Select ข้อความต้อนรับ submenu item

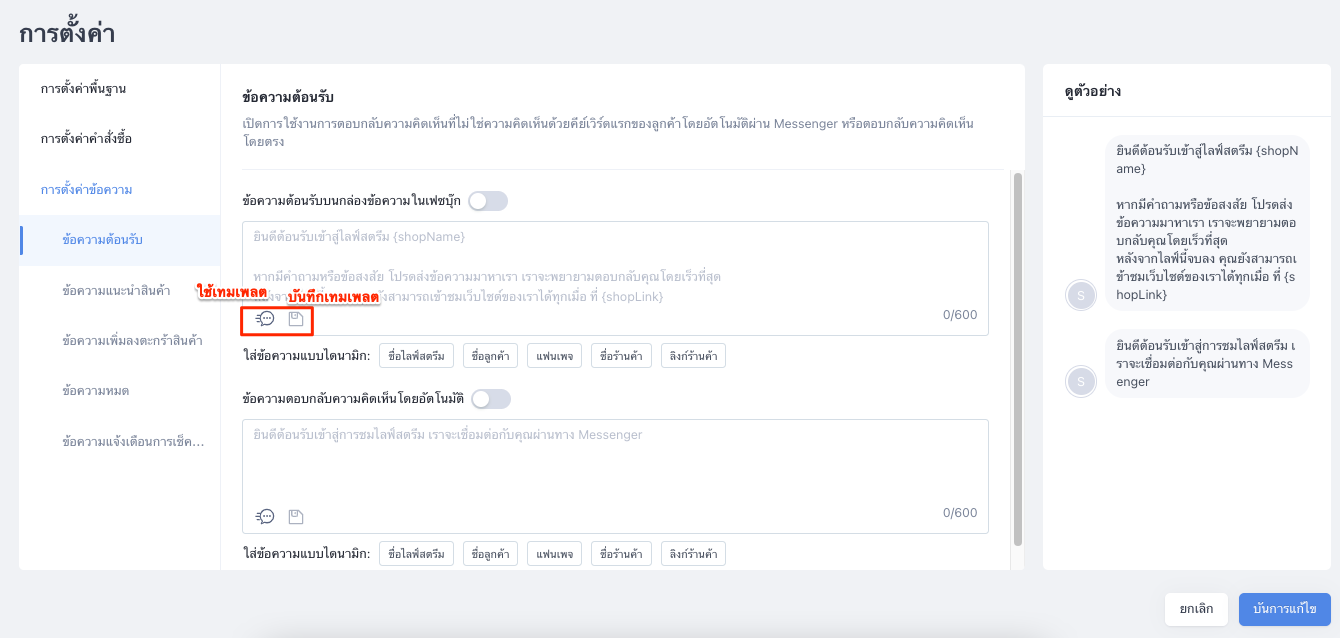click(x=119, y=240)
